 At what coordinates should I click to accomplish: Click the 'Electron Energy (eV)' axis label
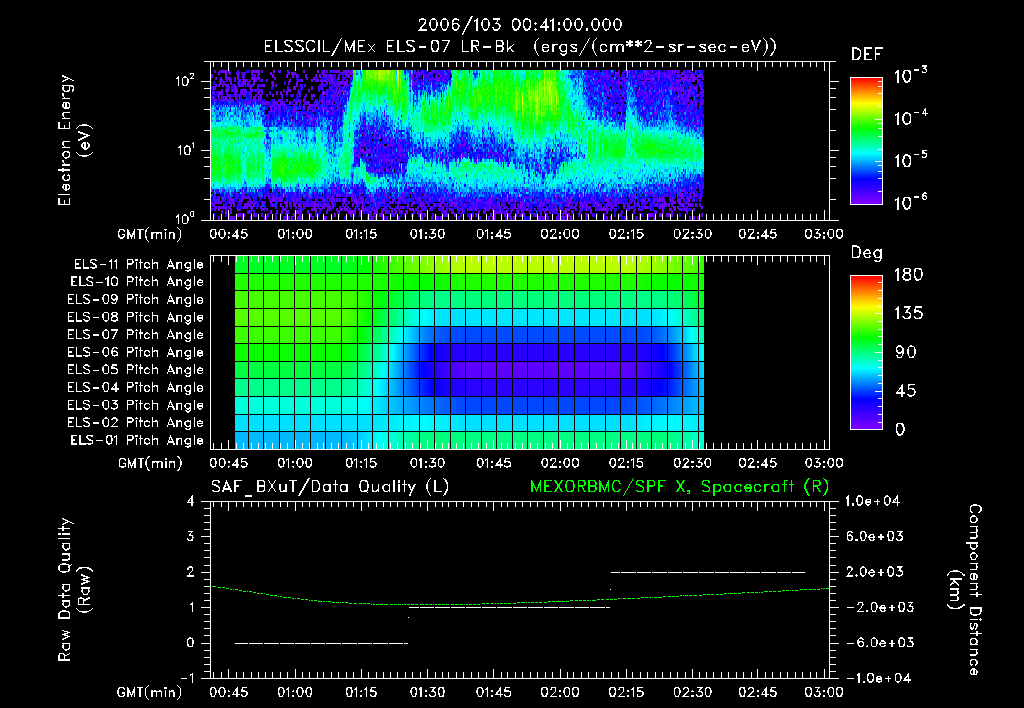pos(74,140)
